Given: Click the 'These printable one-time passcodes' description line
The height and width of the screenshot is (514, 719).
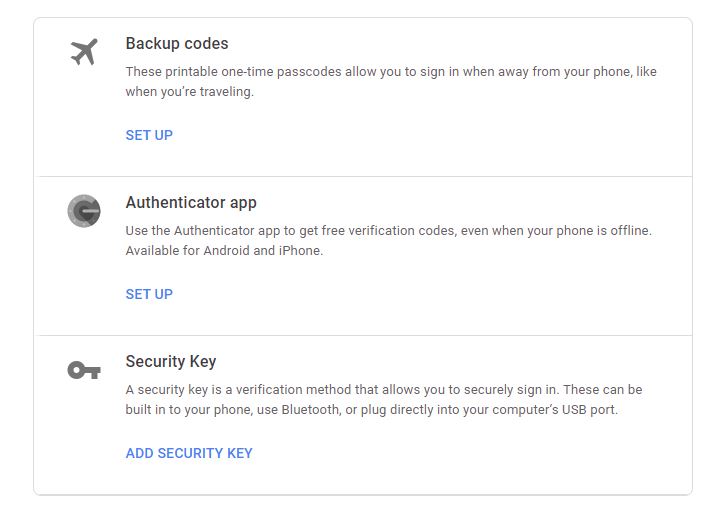Looking at the screenshot, I should [x=391, y=72].
